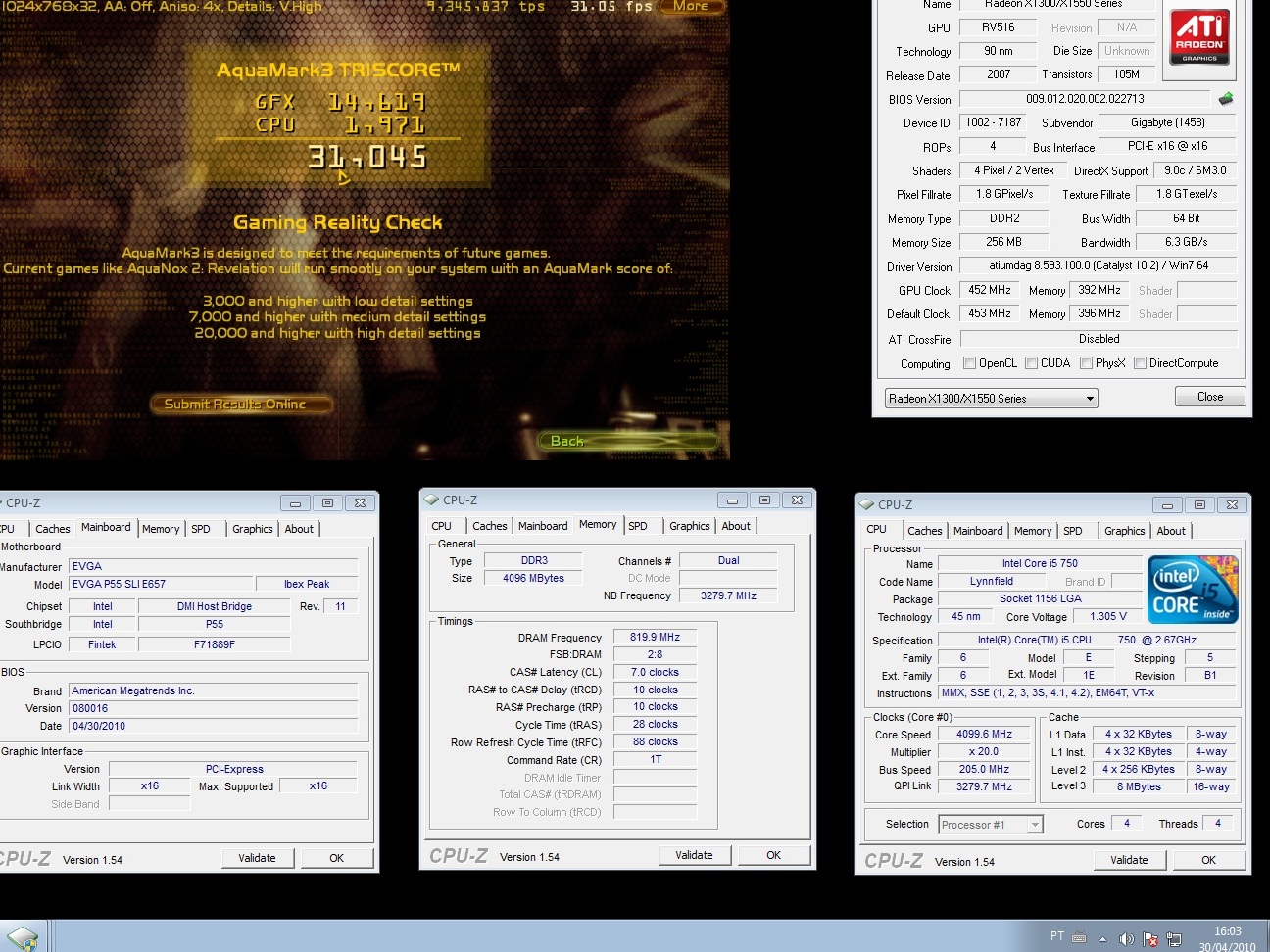Open the Radeon X1300/X1550 Series dropdown
This screenshot has height=952, width=1270.
pyautogui.click(x=991, y=399)
